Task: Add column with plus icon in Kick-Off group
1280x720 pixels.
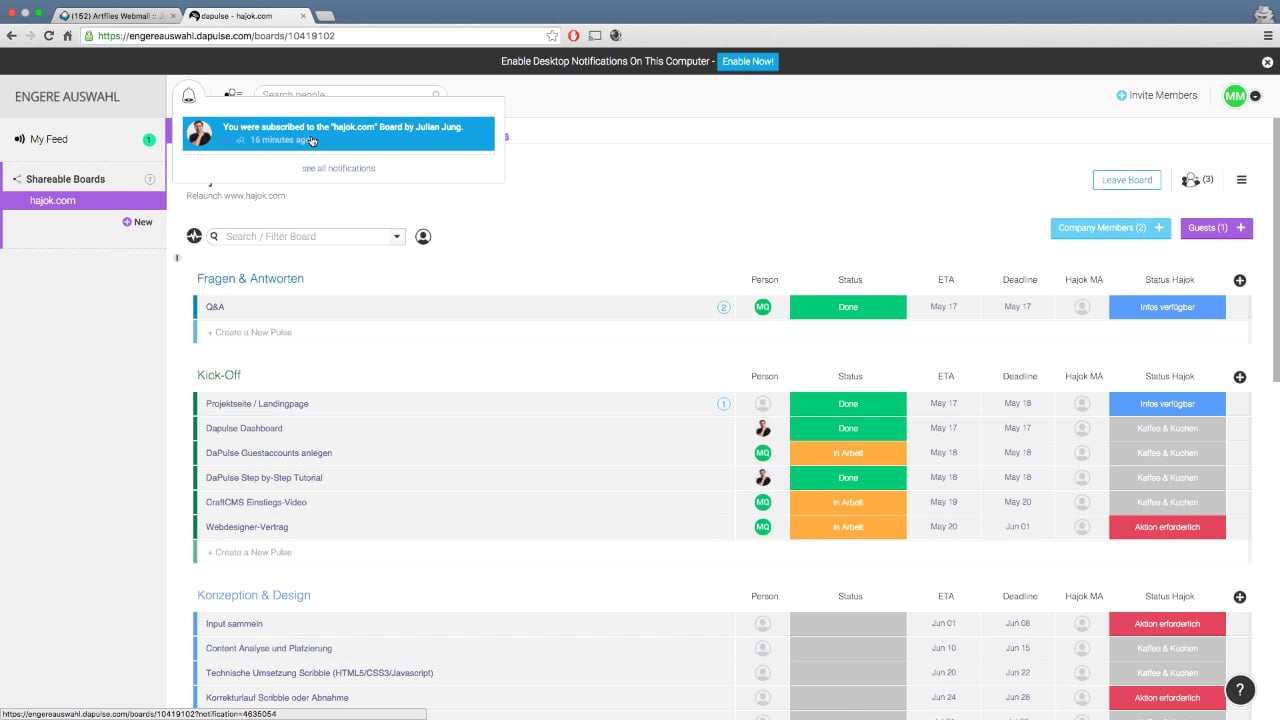Action: [1240, 377]
